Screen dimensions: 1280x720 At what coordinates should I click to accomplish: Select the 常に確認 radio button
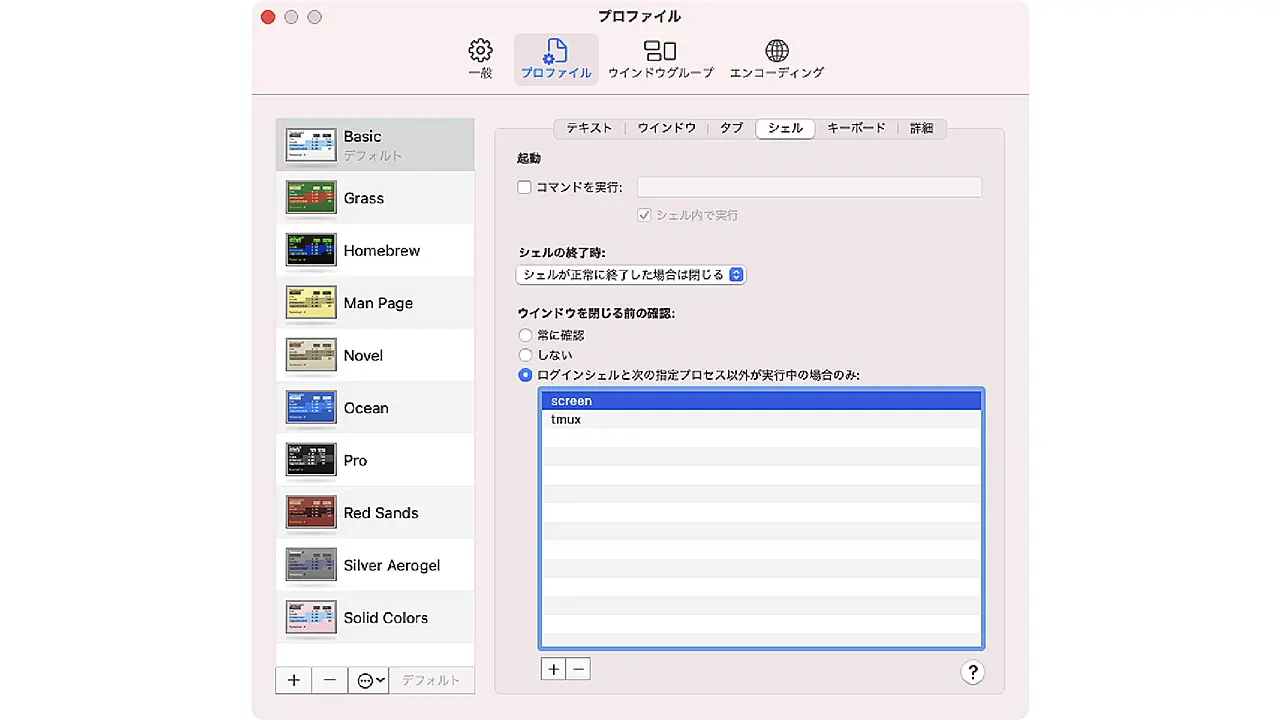525,335
